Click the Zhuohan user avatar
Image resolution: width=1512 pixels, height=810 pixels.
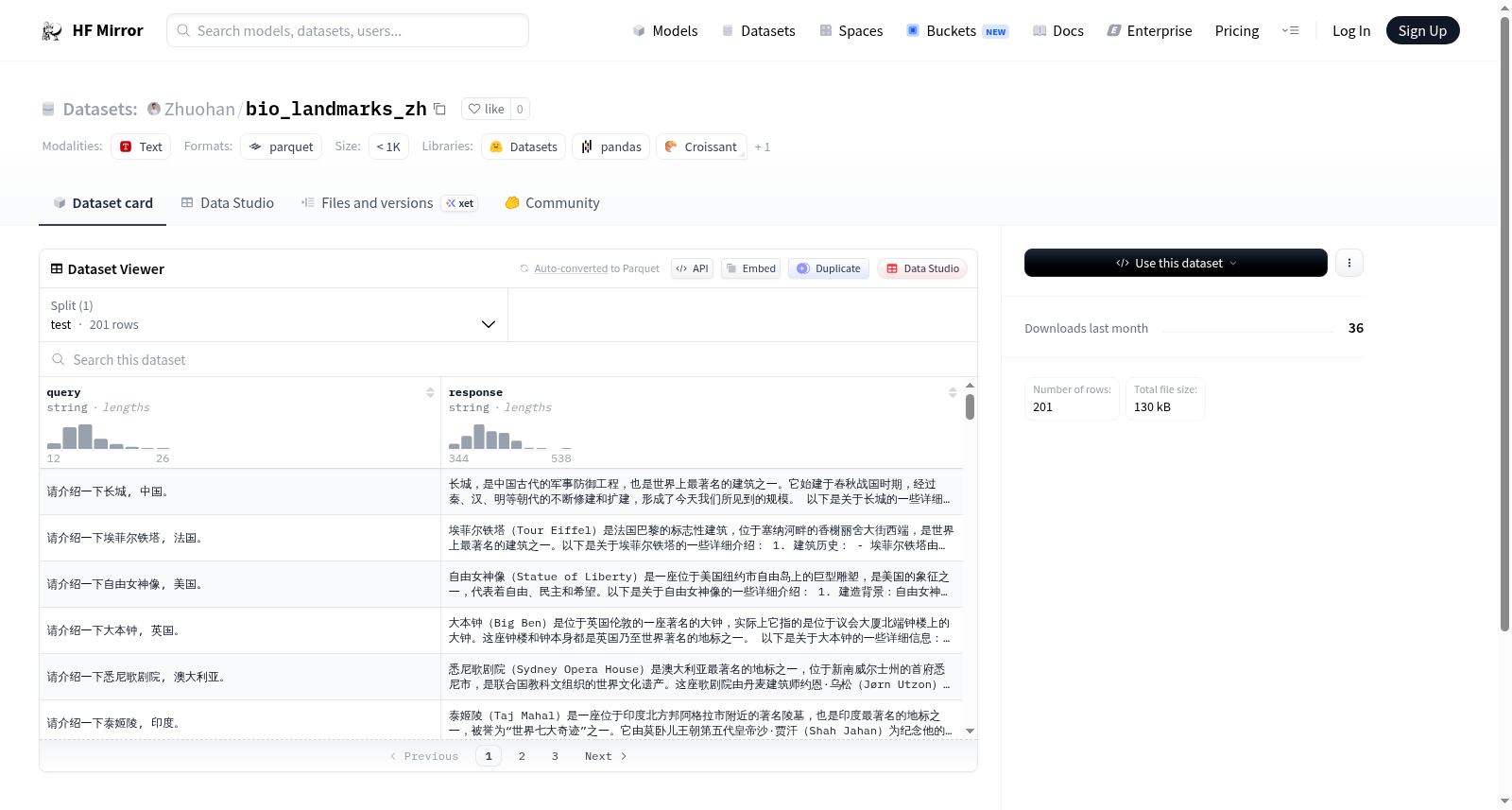[154, 109]
